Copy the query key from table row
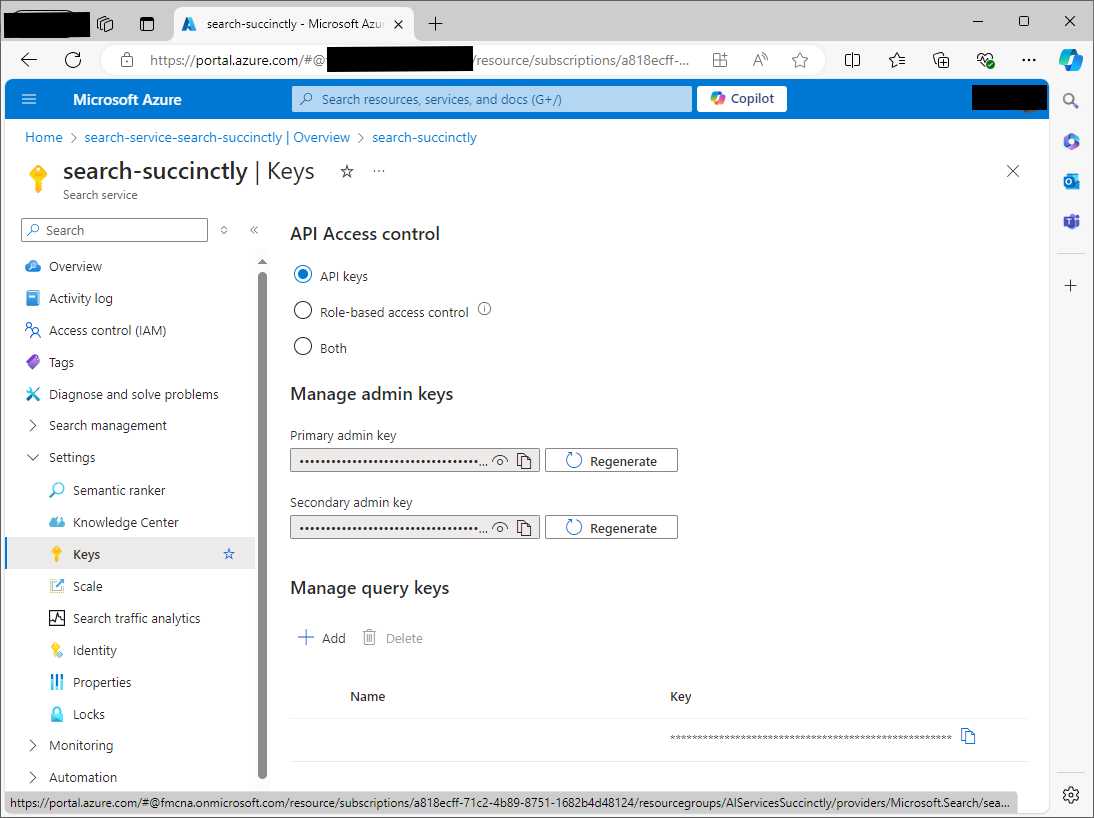Viewport: 1094px width, 818px height. tap(968, 736)
